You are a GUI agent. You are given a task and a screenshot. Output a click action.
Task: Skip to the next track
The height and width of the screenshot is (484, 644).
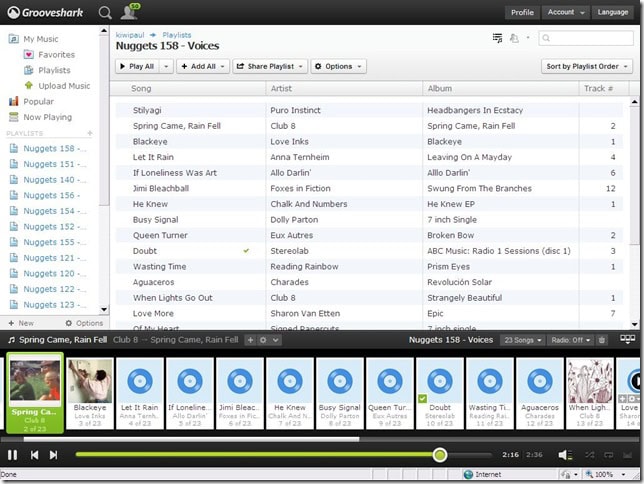point(53,455)
